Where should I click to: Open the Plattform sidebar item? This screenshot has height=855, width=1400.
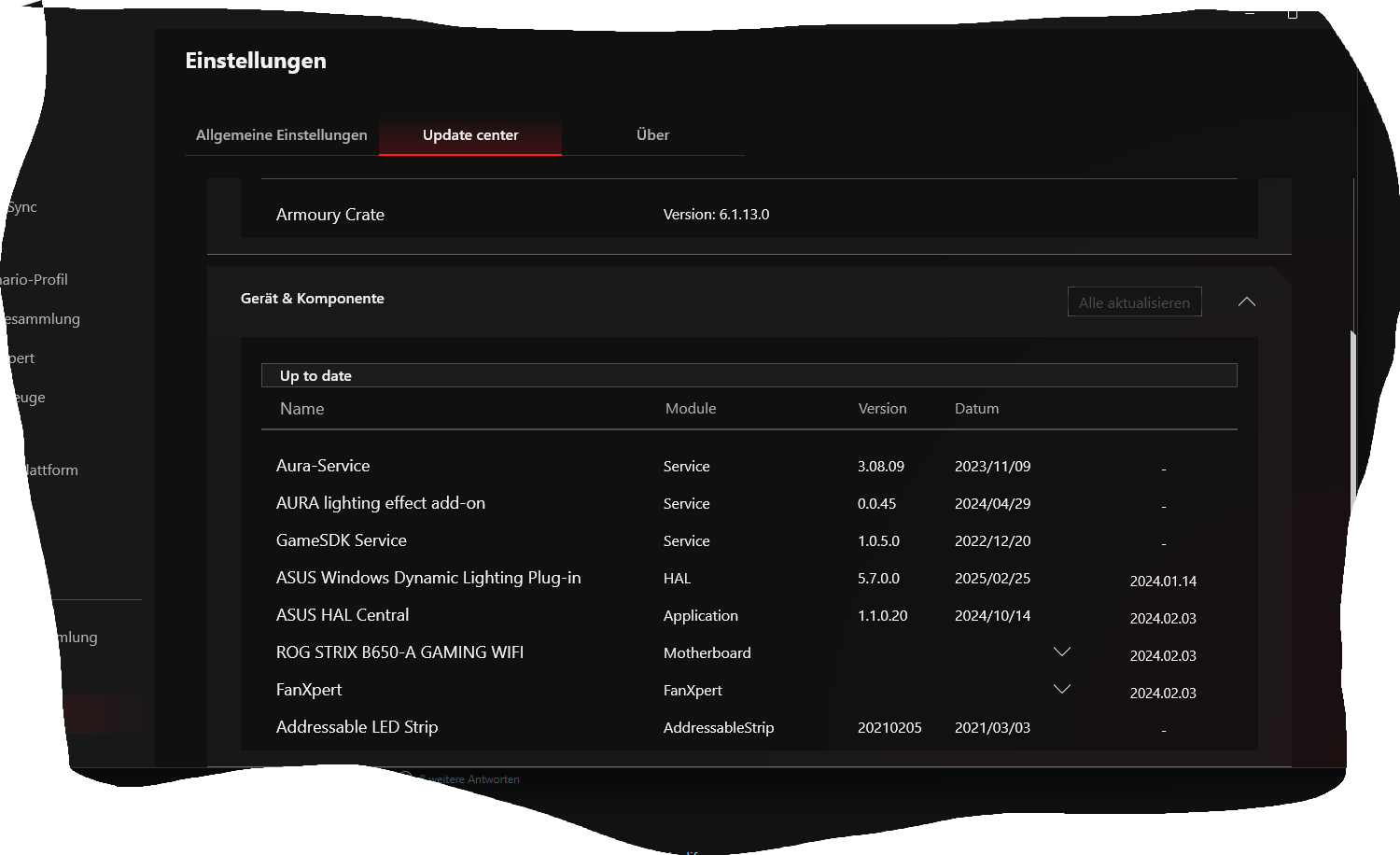(x=50, y=470)
